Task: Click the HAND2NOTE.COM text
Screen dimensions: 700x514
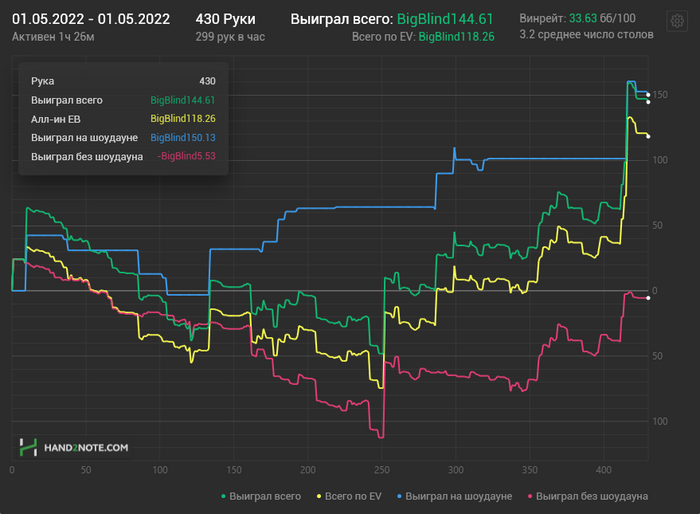Action: pyautogui.click(x=86, y=448)
